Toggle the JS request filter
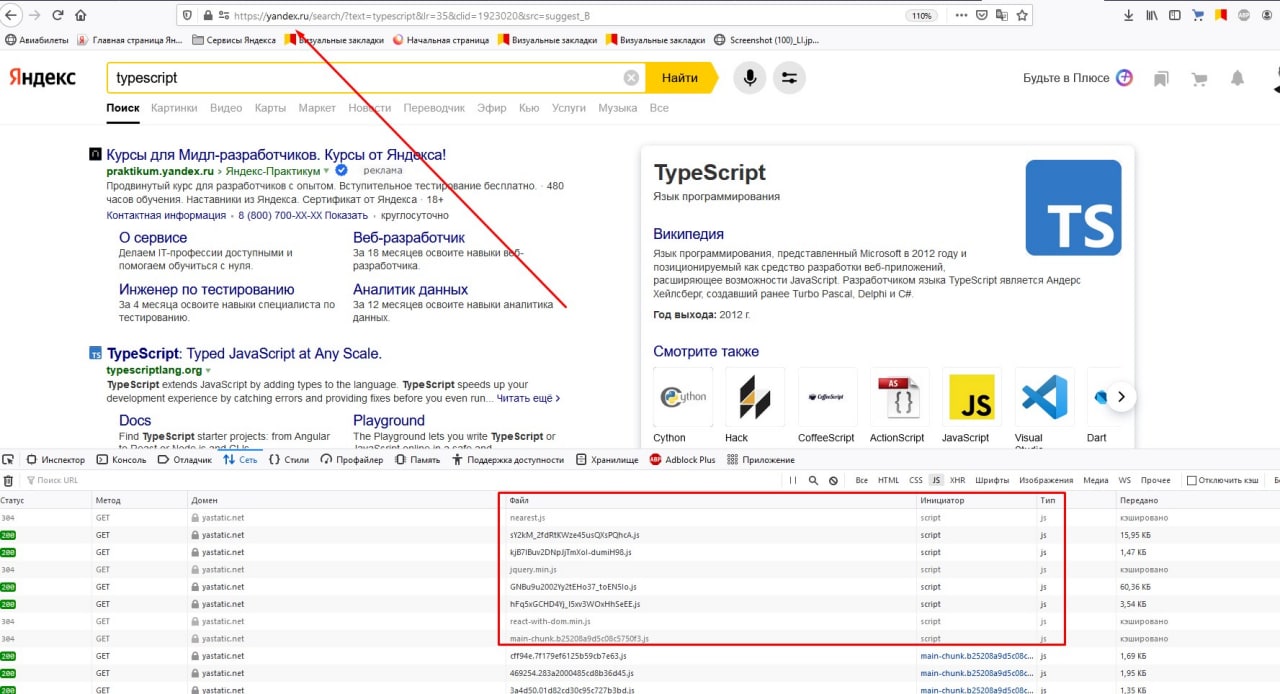The width and height of the screenshot is (1280, 694). pyautogui.click(x=936, y=481)
